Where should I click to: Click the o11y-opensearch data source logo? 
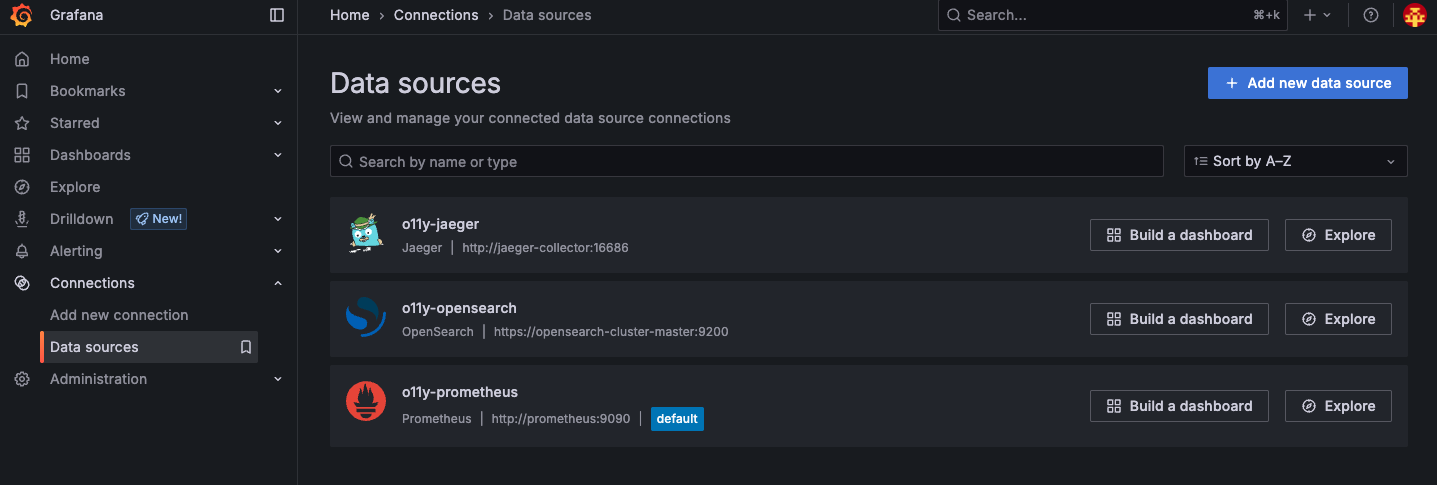click(365, 319)
